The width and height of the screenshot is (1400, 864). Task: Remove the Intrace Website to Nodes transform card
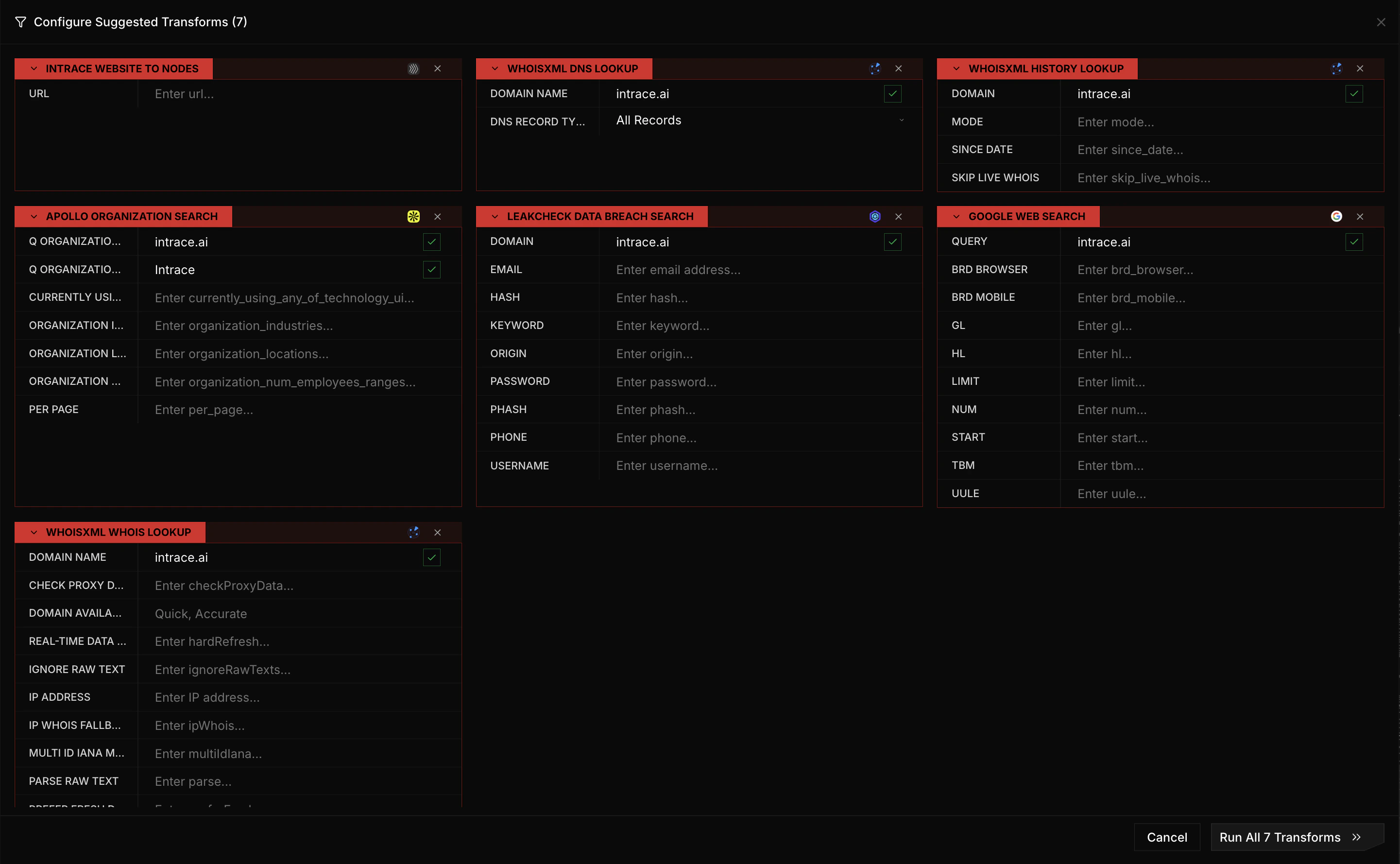(438, 69)
